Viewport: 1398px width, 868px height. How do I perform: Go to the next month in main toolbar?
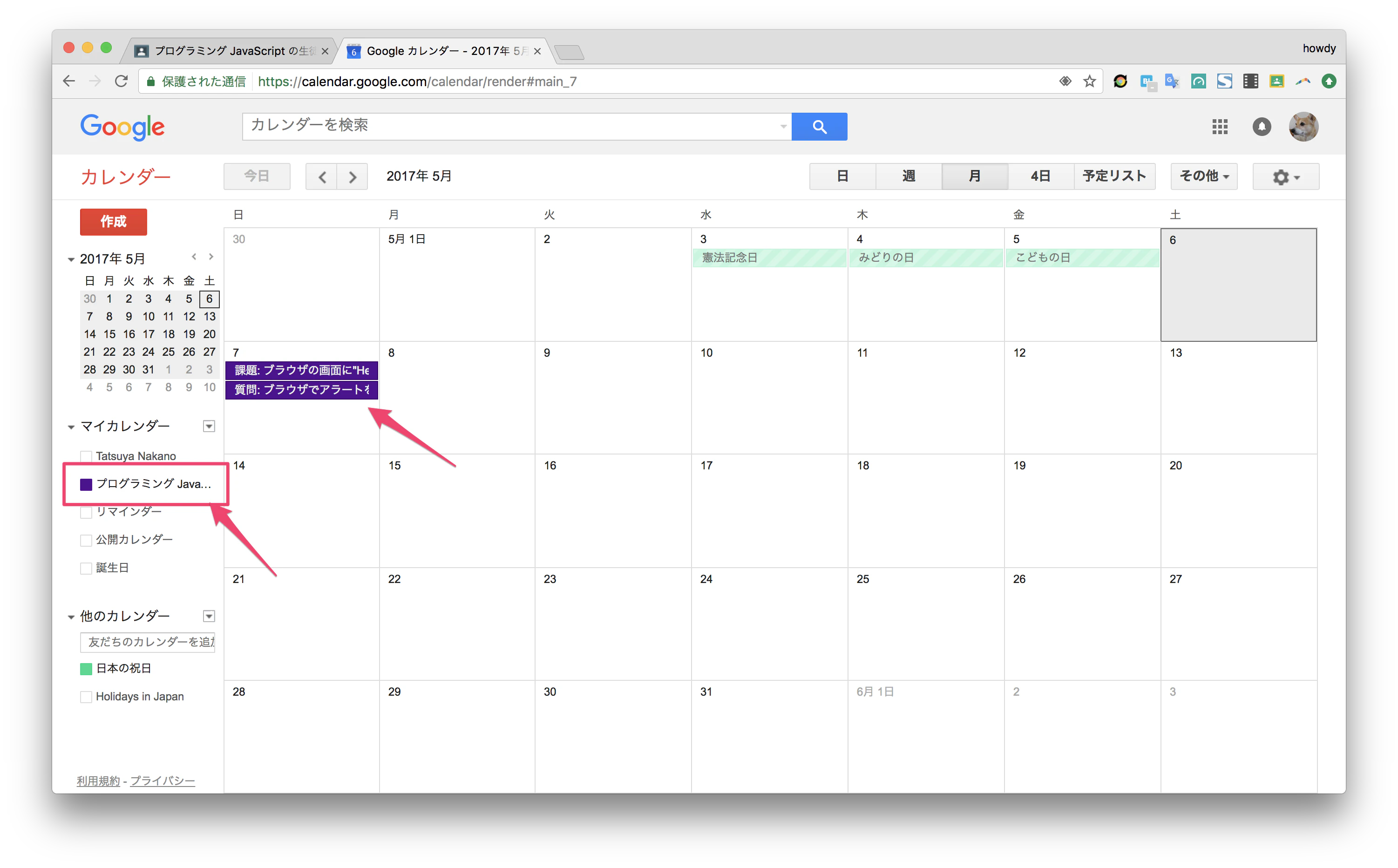pyautogui.click(x=353, y=176)
